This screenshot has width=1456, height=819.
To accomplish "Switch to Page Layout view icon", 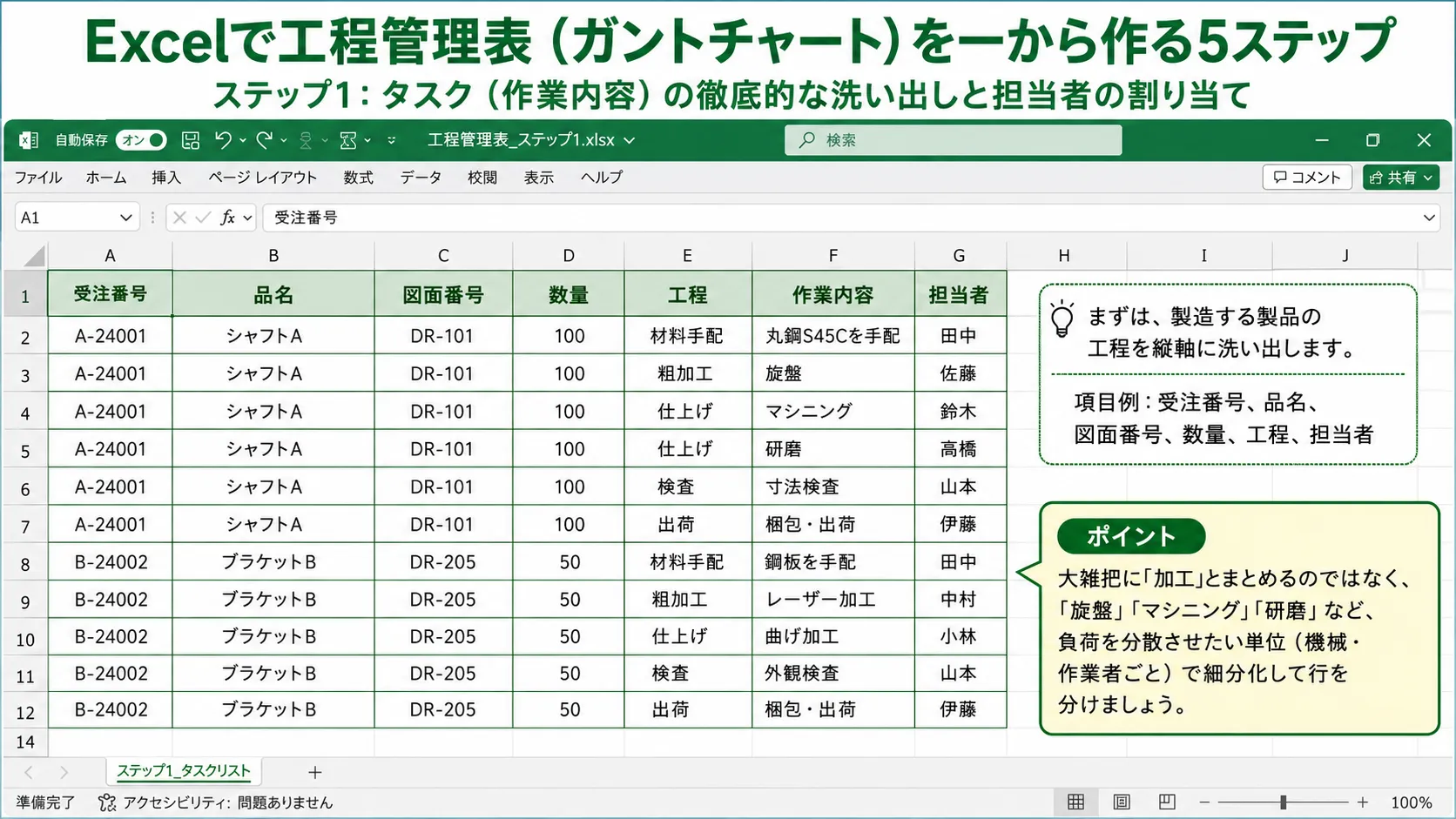I will click(1122, 802).
